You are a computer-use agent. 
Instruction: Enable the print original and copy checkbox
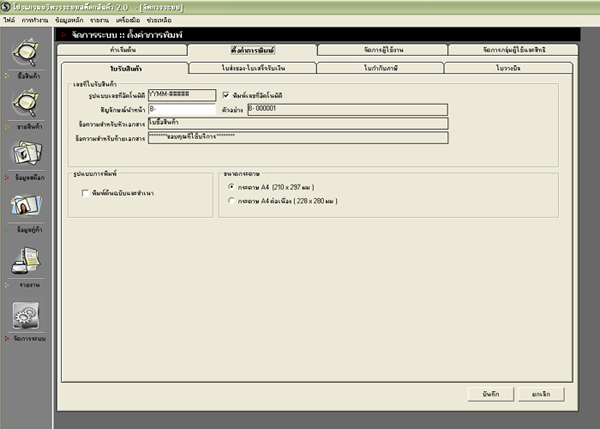click(x=85, y=192)
